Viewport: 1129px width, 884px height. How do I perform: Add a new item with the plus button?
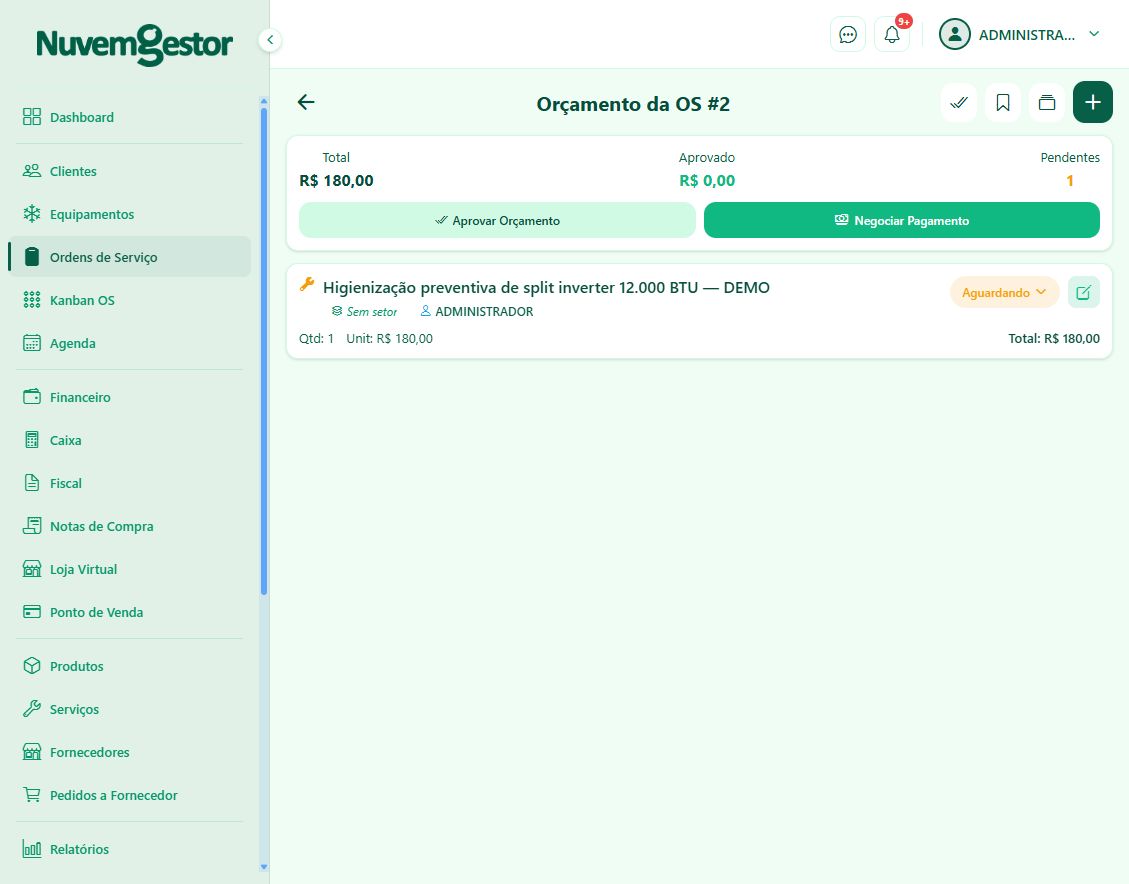[1092, 102]
